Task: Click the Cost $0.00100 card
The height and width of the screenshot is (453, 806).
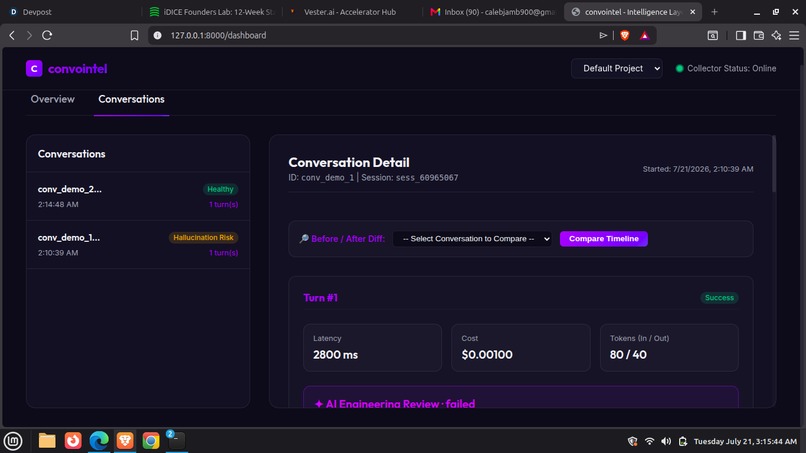Action: click(x=521, y=348)
